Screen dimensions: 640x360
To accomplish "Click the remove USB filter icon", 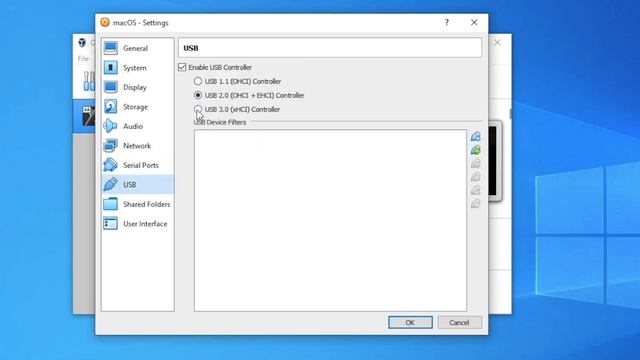I will click(x=476, y=177).
